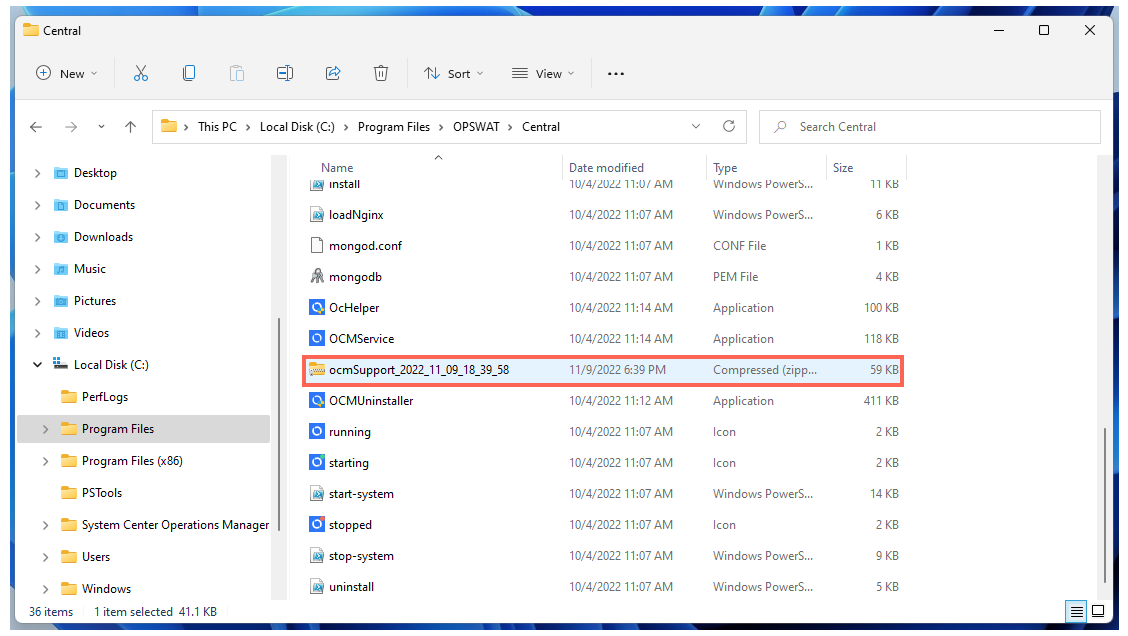Click OPSWAT in the address path
Image resolution: width=1128 pixels, height=636 pixels.
476,127
